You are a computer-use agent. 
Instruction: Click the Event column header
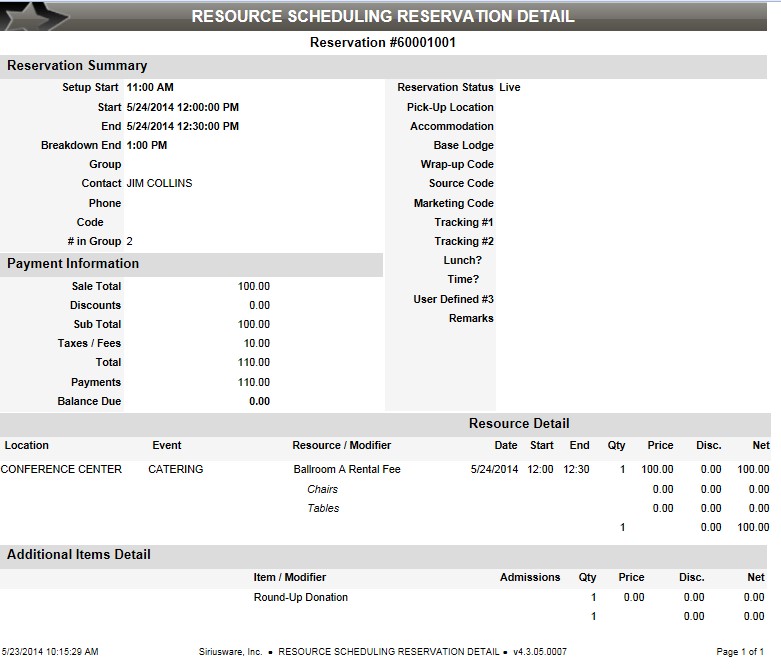(x=167, y=445)
